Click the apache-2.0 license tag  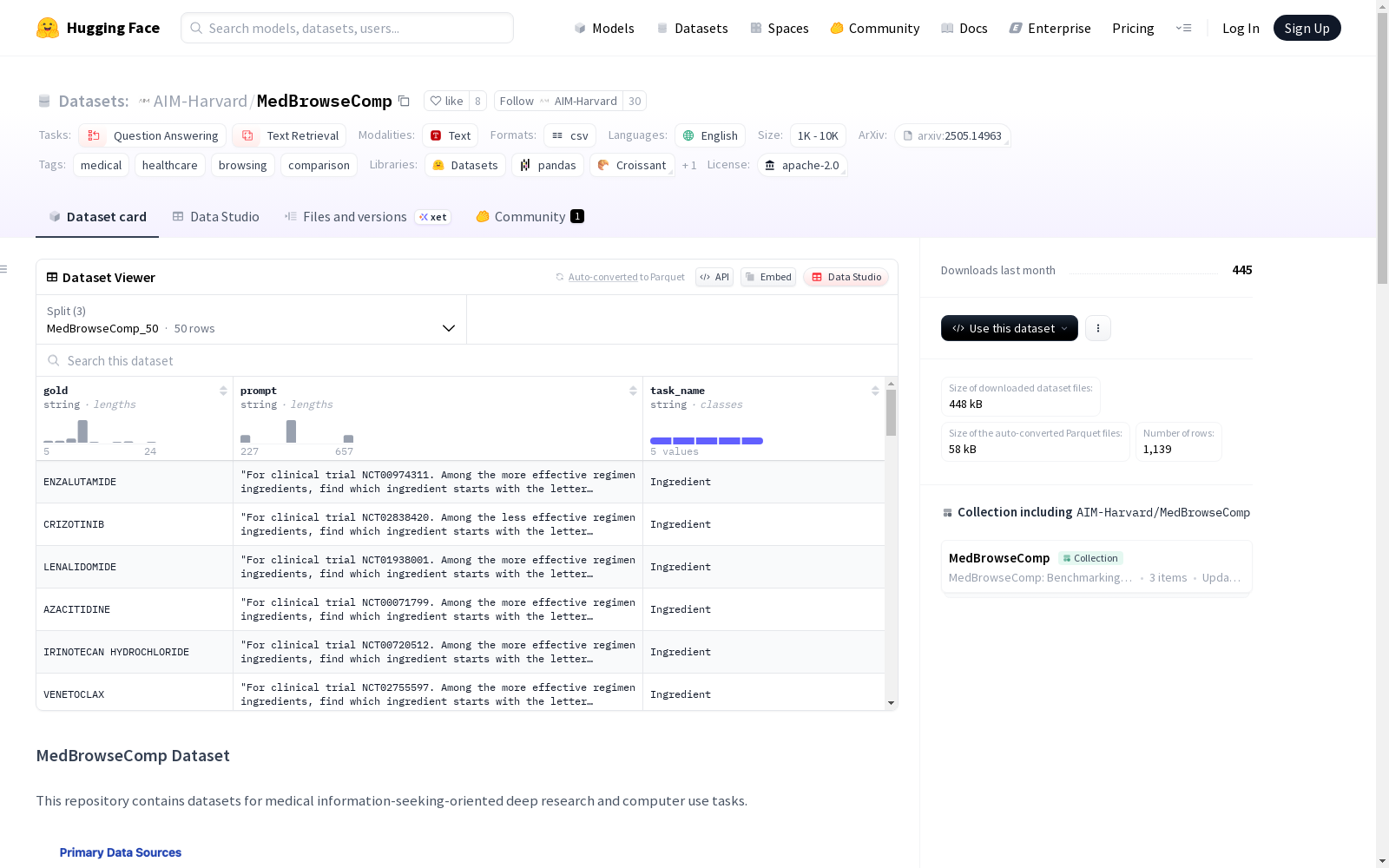802,165
